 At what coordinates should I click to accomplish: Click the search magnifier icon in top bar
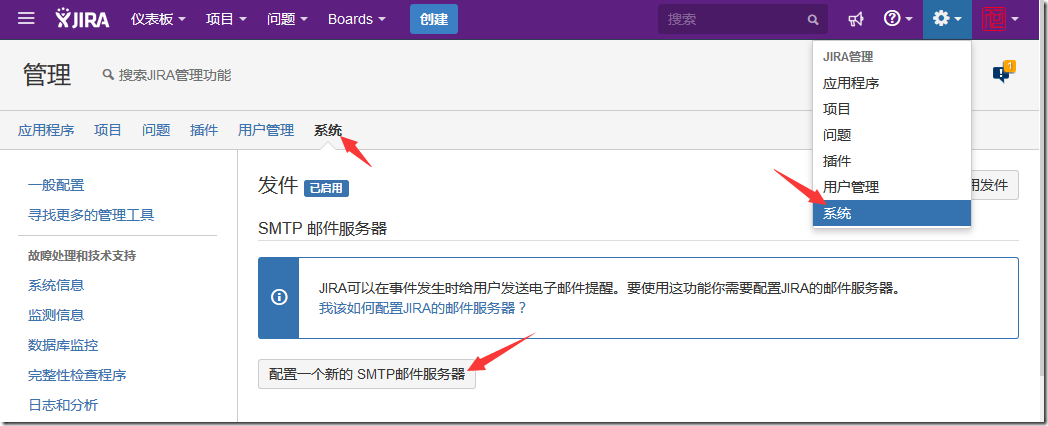click(813, 19)
